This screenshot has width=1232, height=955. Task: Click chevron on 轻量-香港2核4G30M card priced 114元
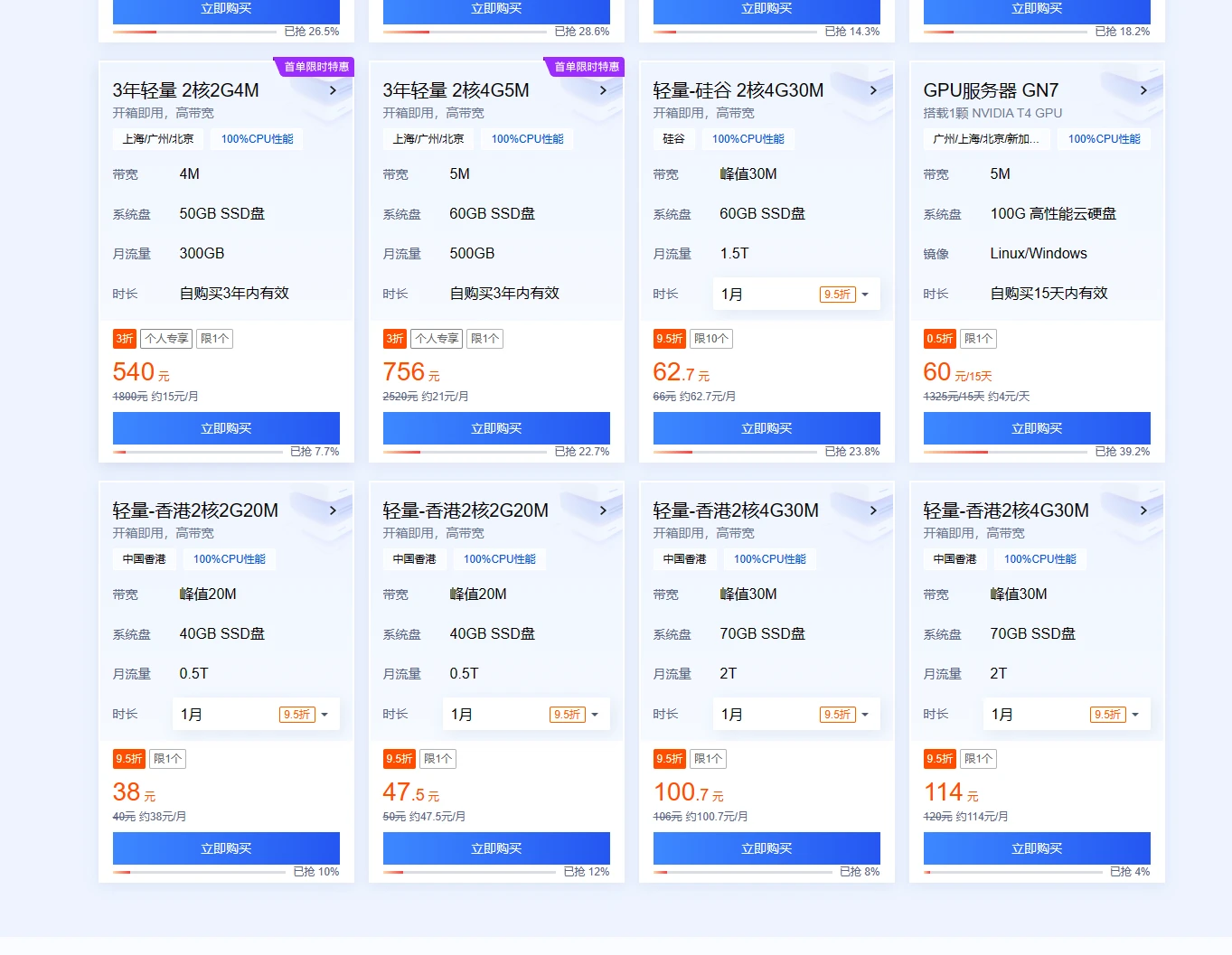click(1143, 510)
